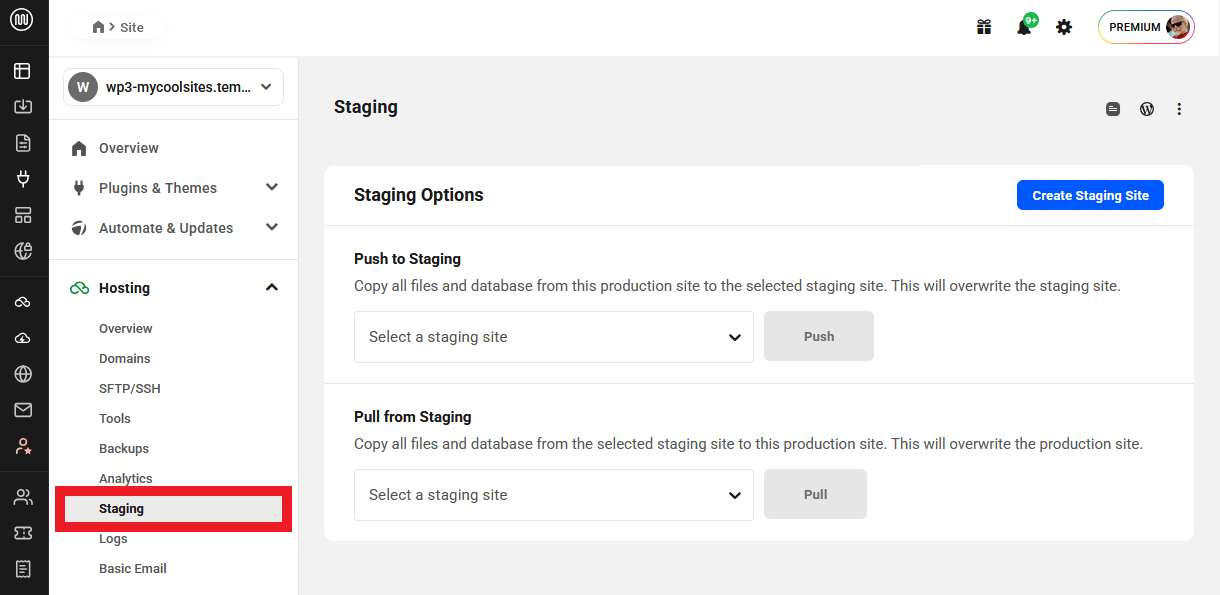Open Analytics under Hosting

126,479
